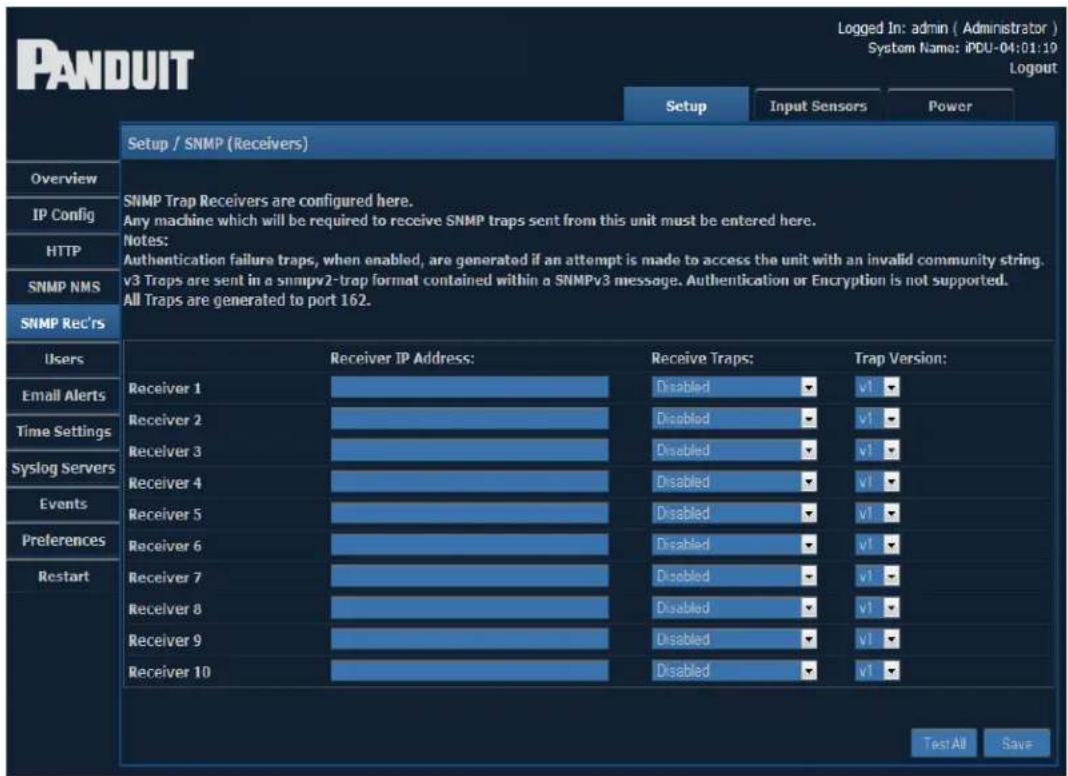Click the Receiver 4 IP address field
This screenshot has height=776, width=1068.
tap(469, 482)
